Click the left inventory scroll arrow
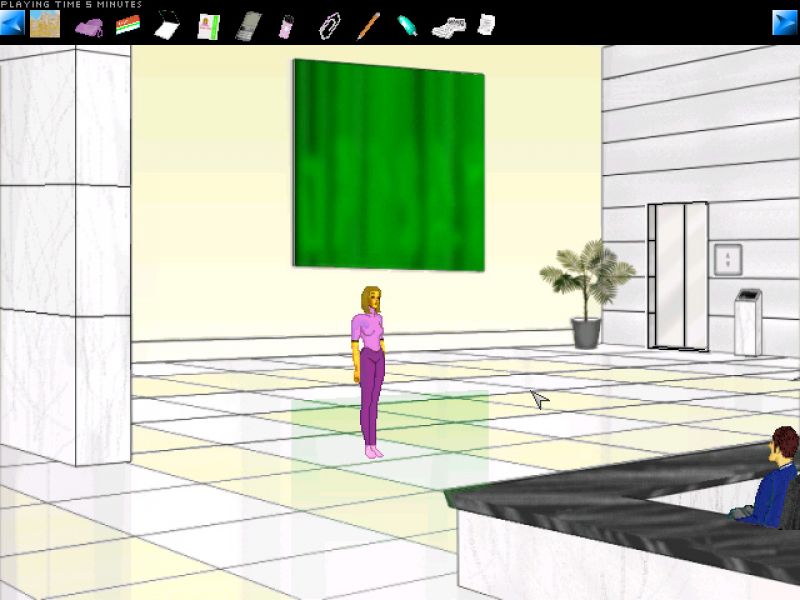 point(11,23)
